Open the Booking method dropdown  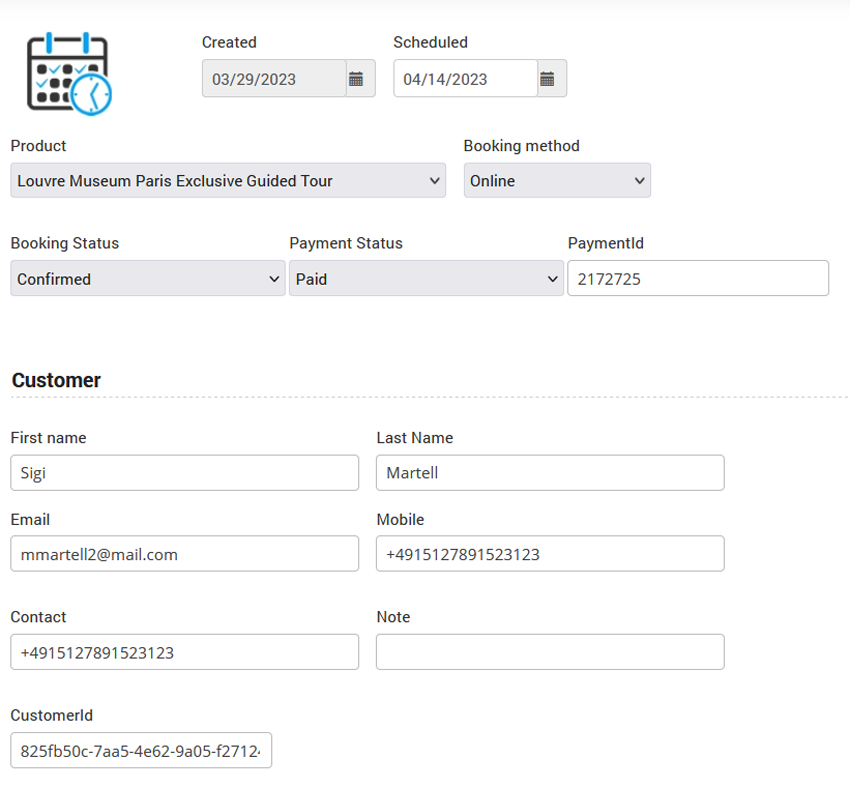[557, 181]
